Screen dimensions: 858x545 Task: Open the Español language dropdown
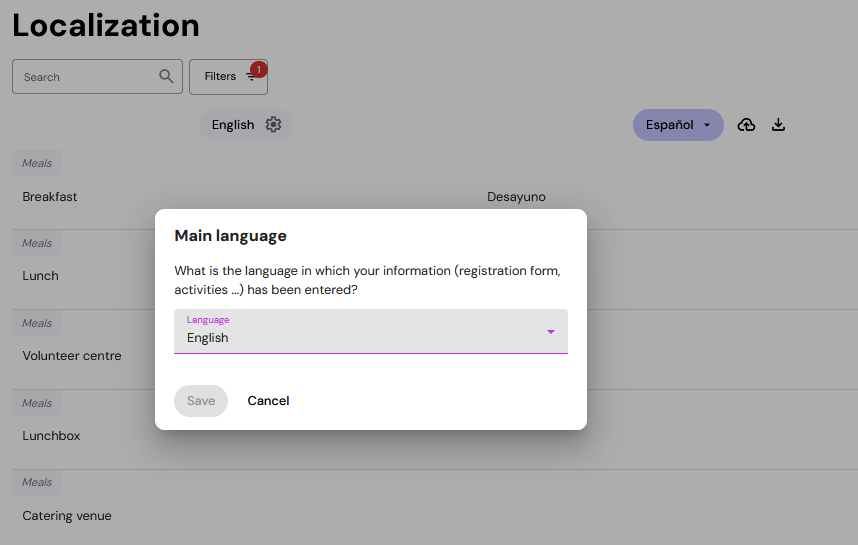(x=678, y=125)
